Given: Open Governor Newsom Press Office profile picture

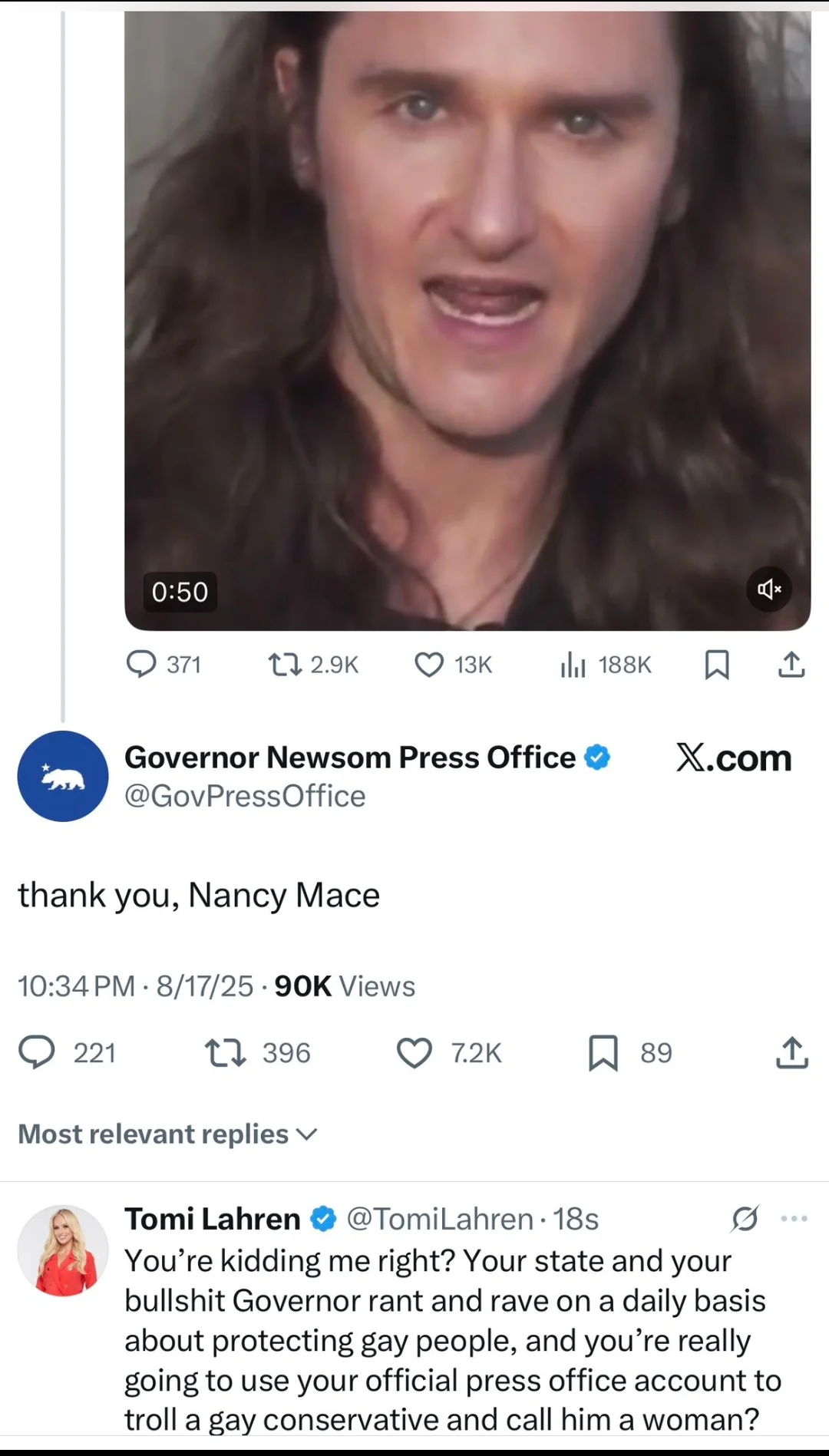Looking at the screenshot, I should [x=63, y=776].
